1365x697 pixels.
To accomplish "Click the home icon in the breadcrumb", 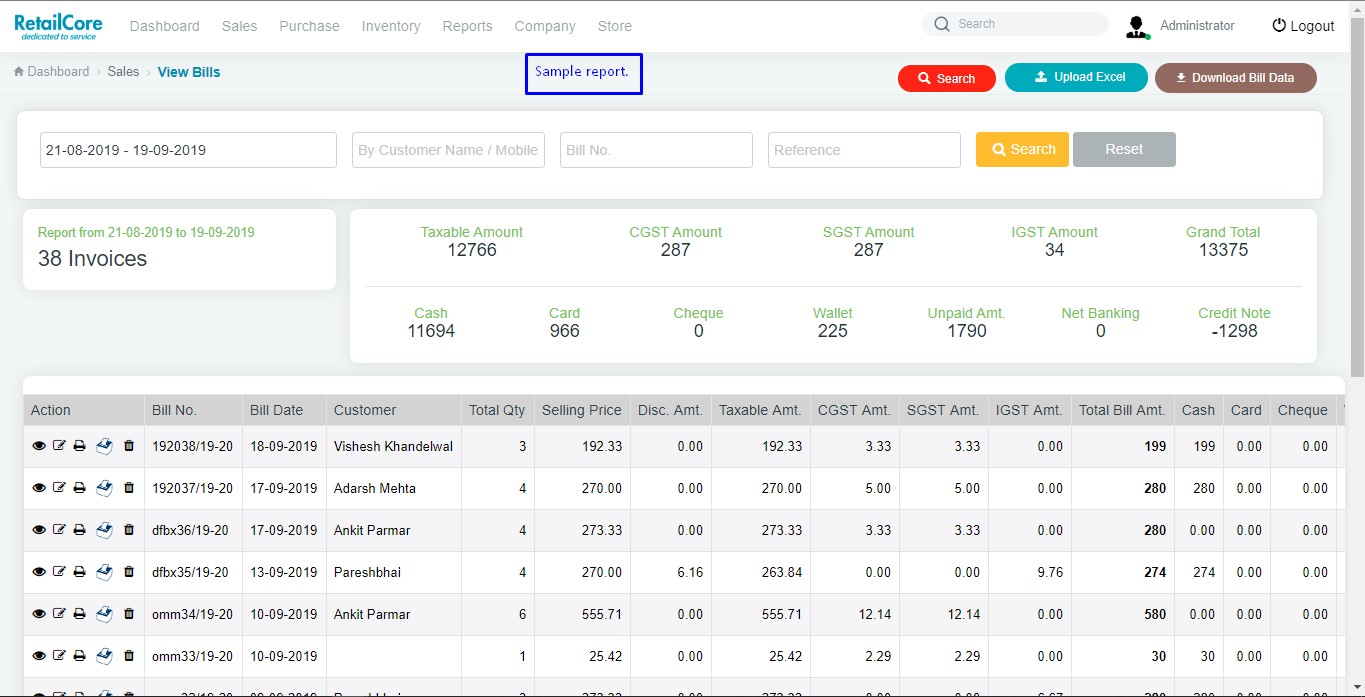I will tap(19, 72).
